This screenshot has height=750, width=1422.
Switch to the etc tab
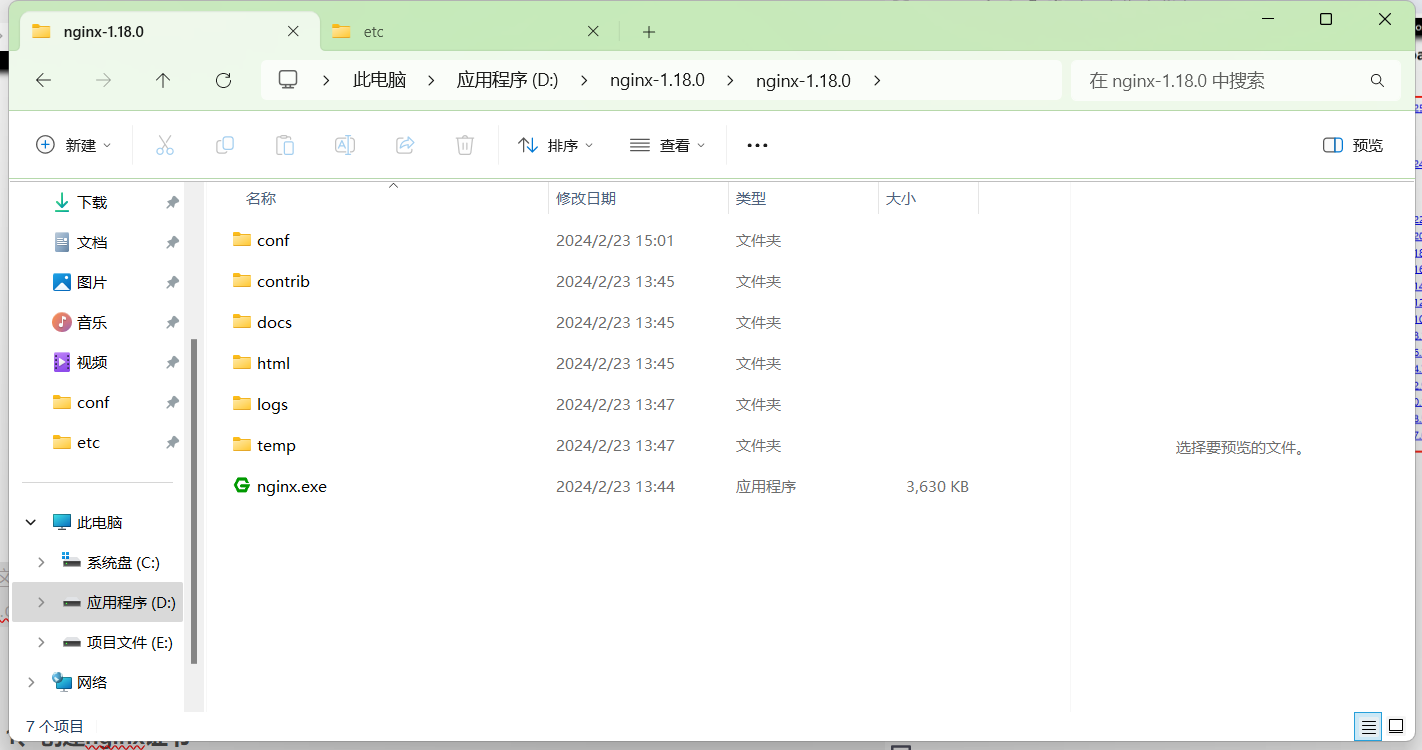pyautogui.click(x=467, y=32)
